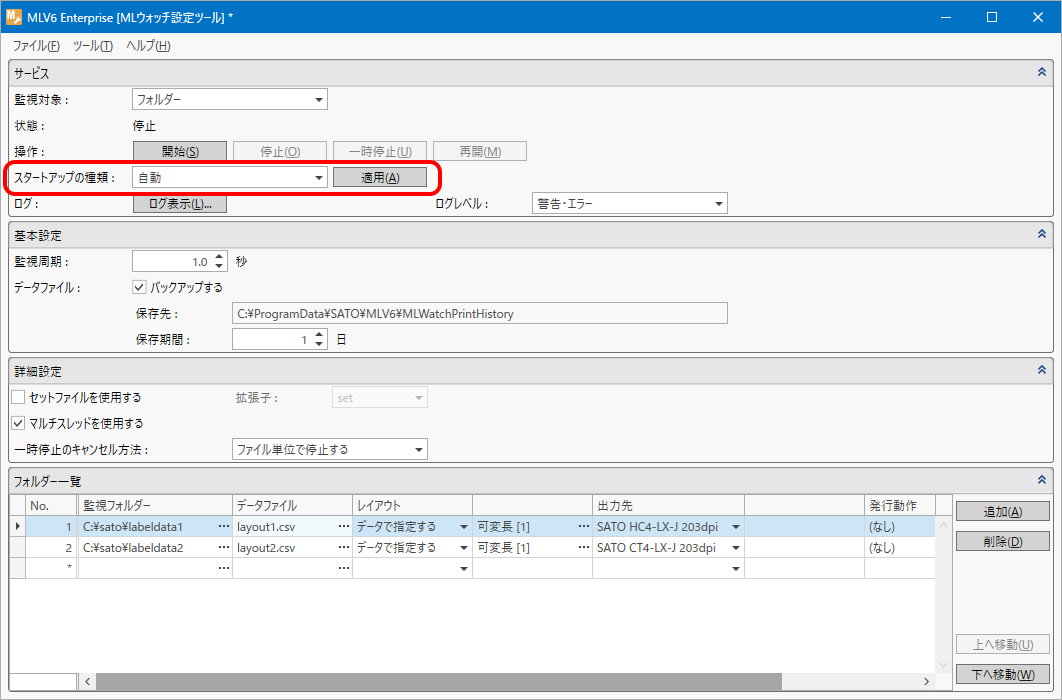
Task: Open the ヘルプ(H) menu
Action: [x=148, y=46]
